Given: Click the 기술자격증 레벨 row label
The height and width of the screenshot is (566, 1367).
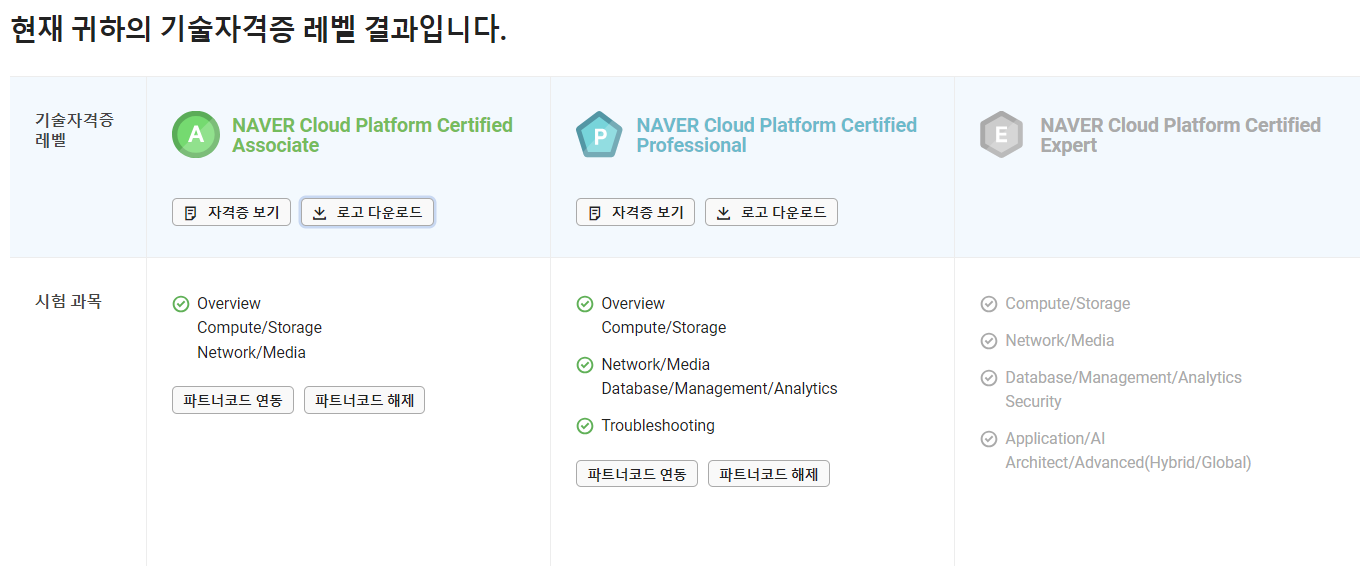Looking at the screenshot, I should point(74,130).
